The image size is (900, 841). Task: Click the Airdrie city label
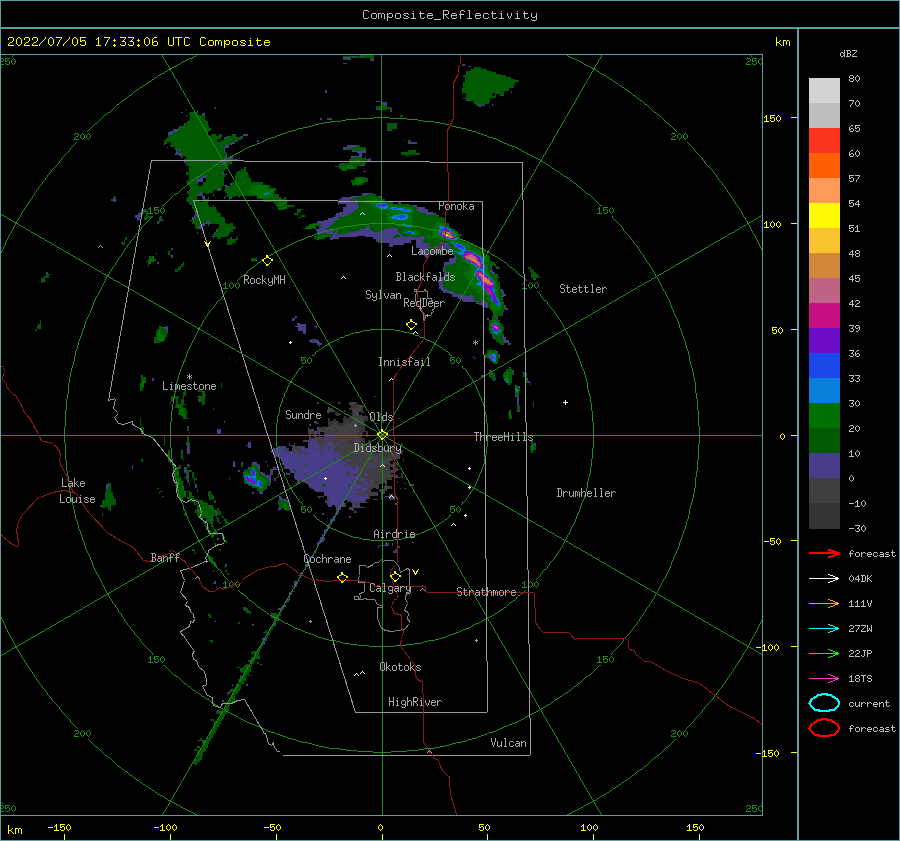point(394,534)
